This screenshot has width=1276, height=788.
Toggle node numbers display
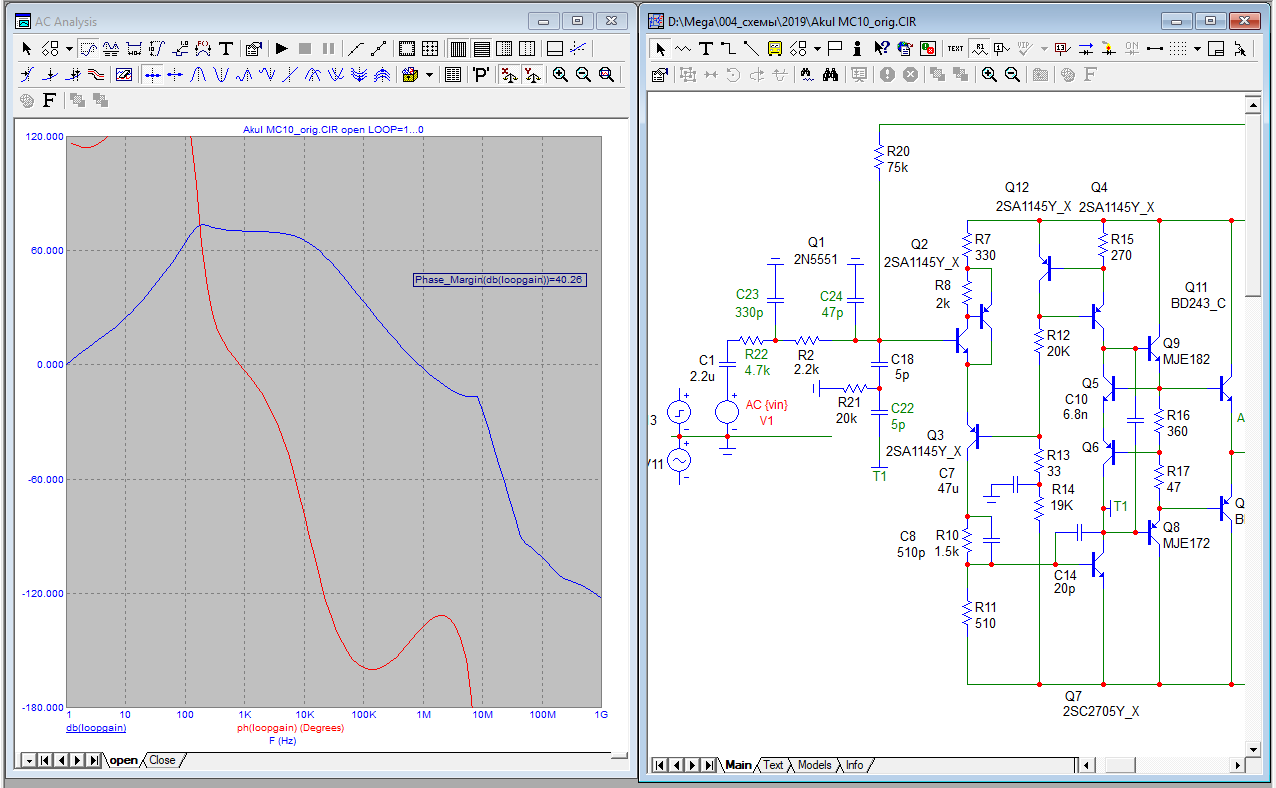pos(1001,48)
